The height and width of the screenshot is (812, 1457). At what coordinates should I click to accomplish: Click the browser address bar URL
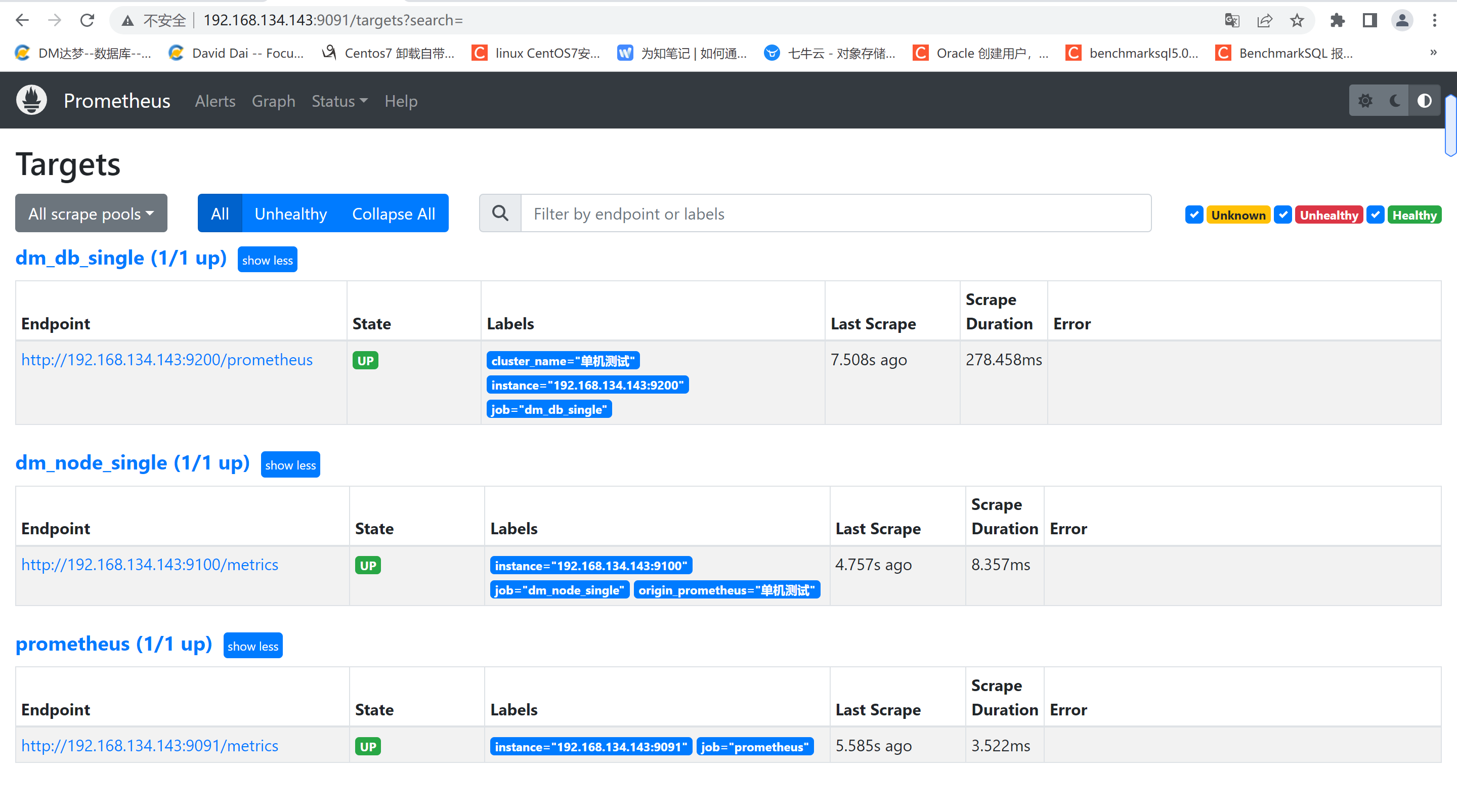(333, 20)
